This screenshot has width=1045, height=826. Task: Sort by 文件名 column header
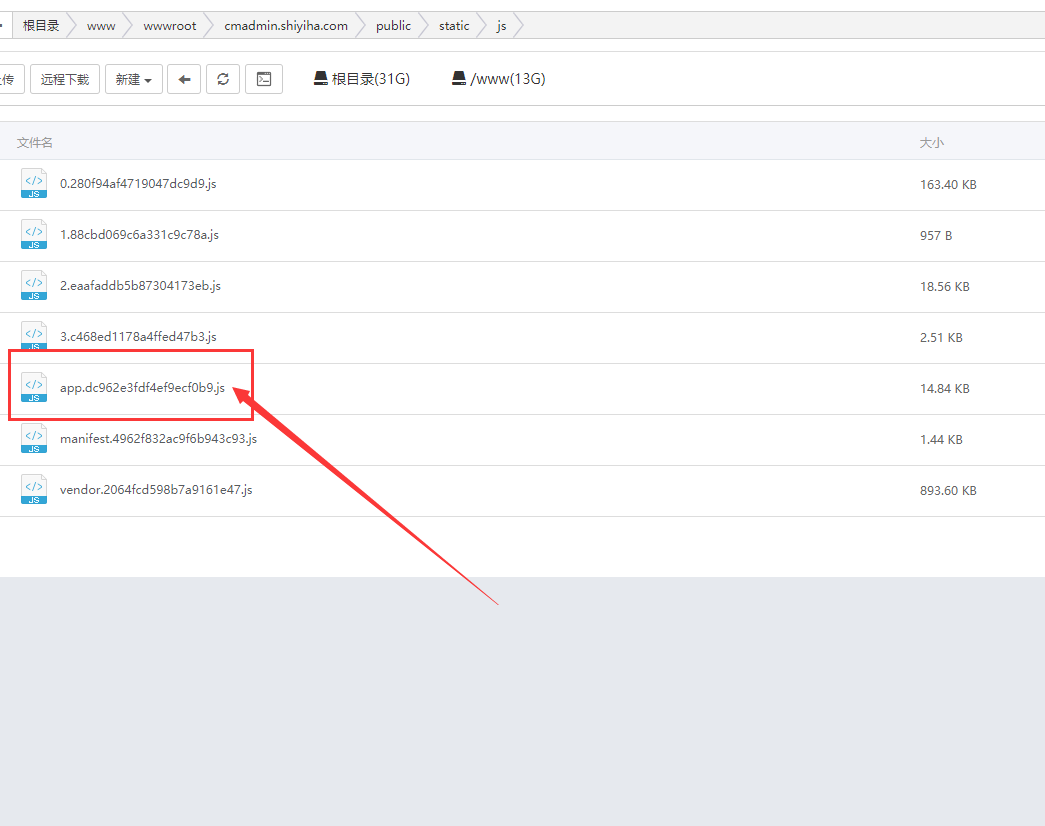pos(35,143)
